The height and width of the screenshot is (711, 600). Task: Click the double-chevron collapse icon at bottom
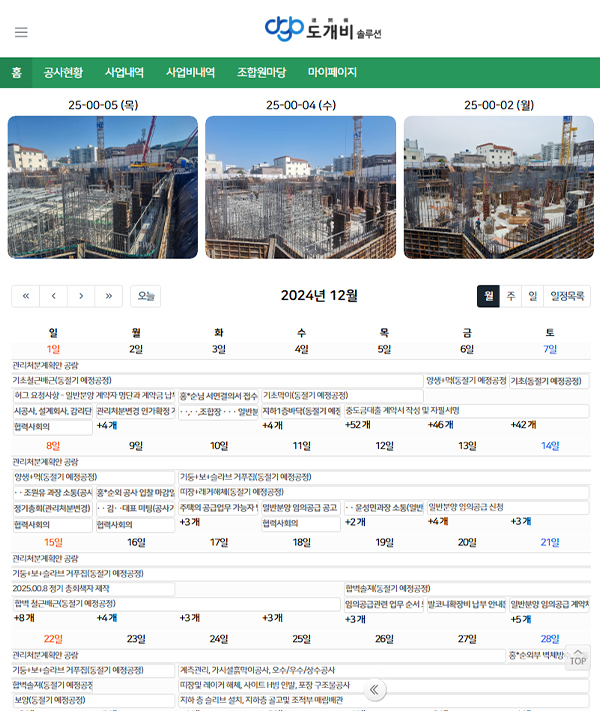(375, 689)
